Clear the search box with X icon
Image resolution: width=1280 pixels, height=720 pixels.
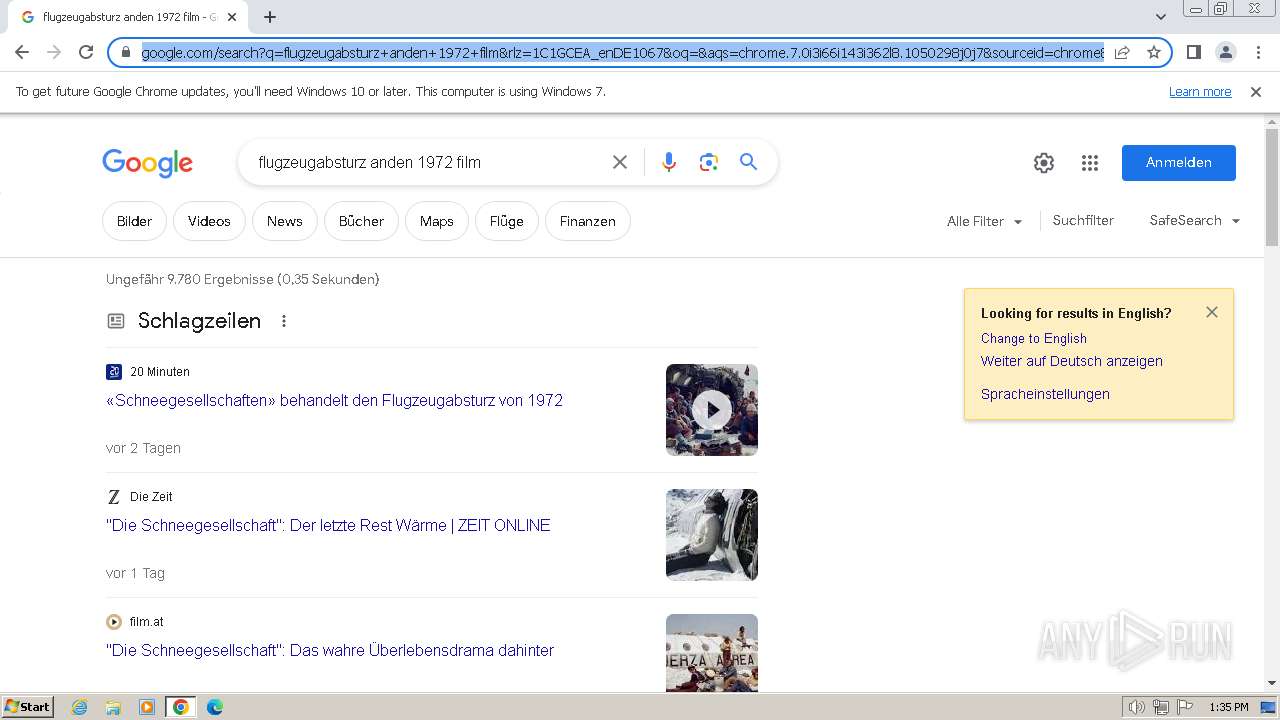coord(620,162)
